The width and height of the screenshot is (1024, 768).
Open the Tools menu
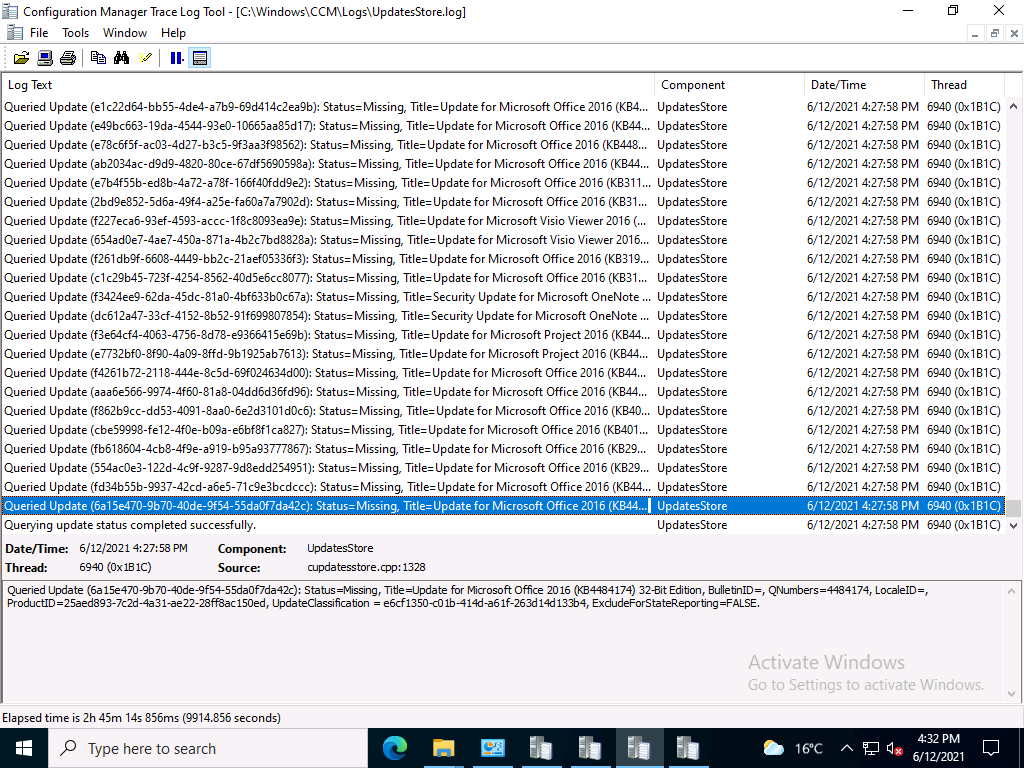point(76,33)
